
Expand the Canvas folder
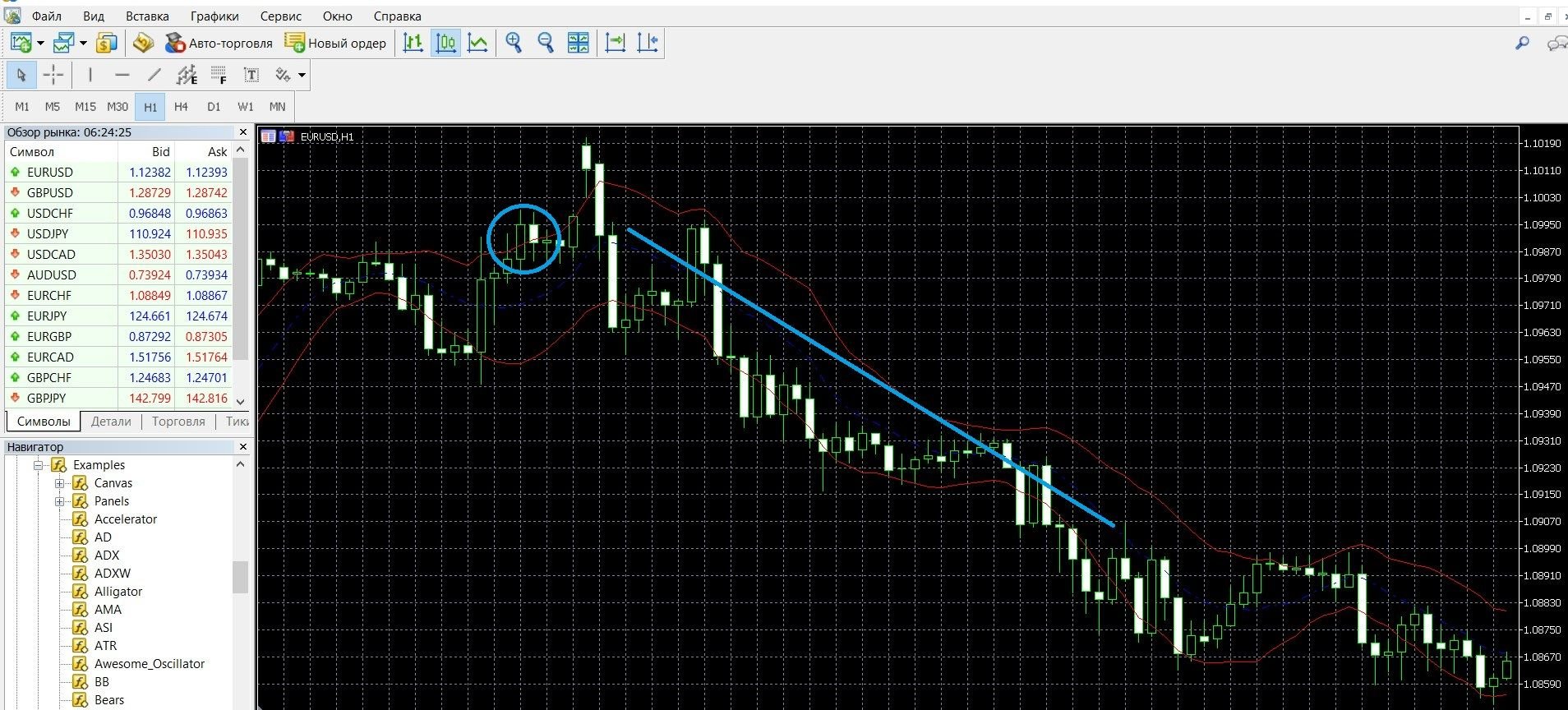[x=59, y=483]
